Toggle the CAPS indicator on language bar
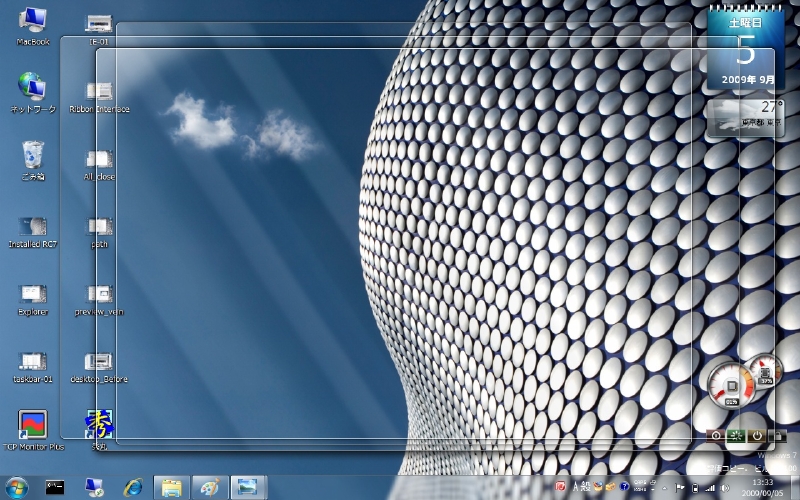This screenshot has height=500, width=800. point(640,482)
